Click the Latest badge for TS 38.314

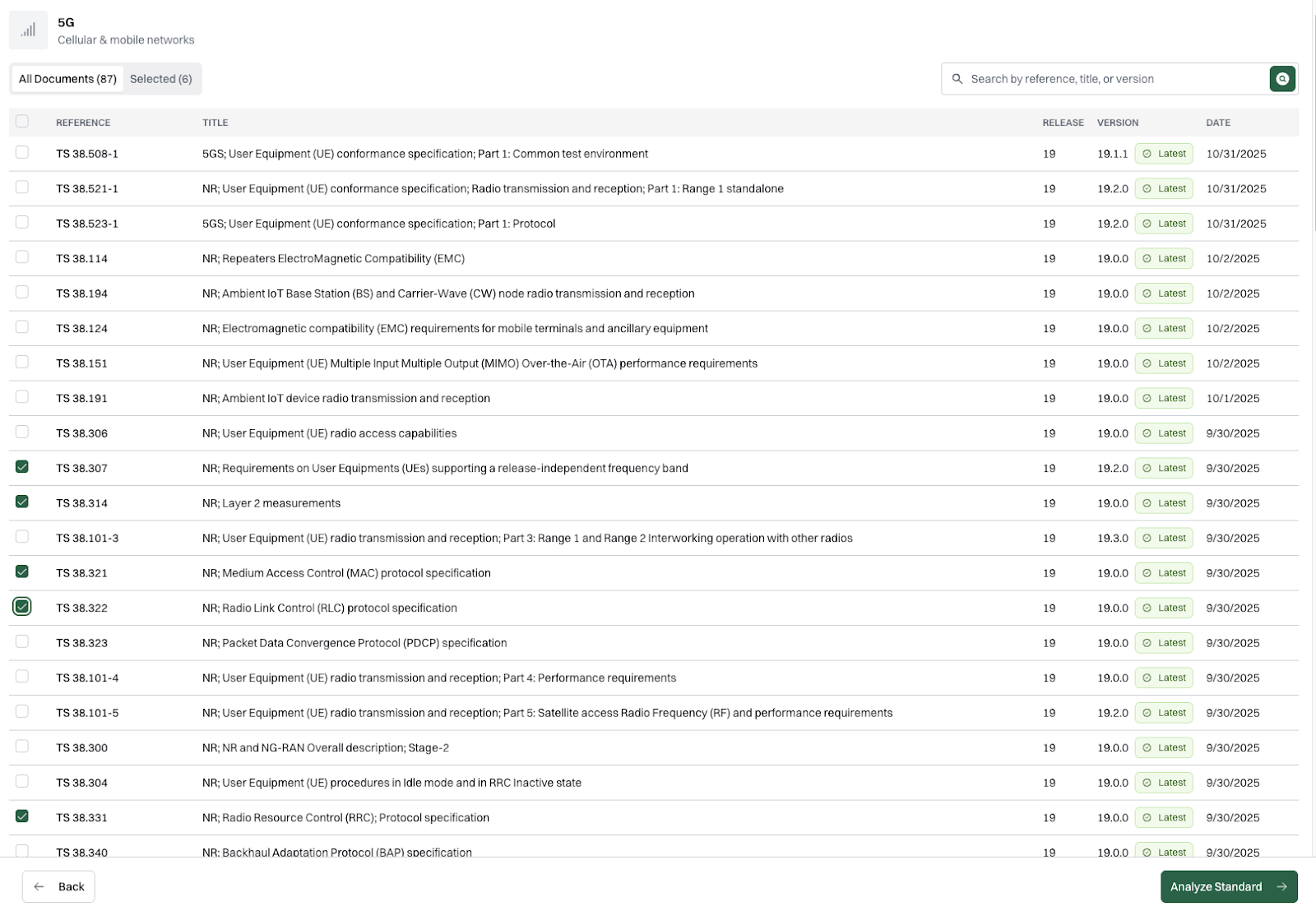(1164, 503)
